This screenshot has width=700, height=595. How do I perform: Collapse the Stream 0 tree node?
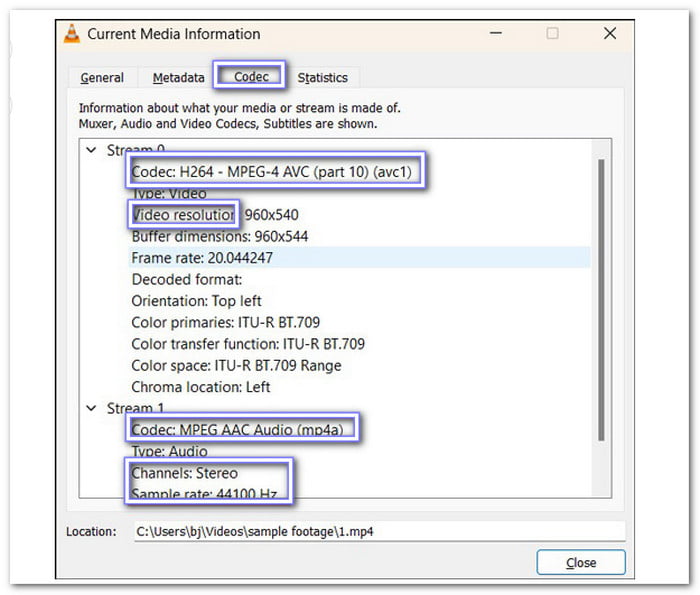92,150
